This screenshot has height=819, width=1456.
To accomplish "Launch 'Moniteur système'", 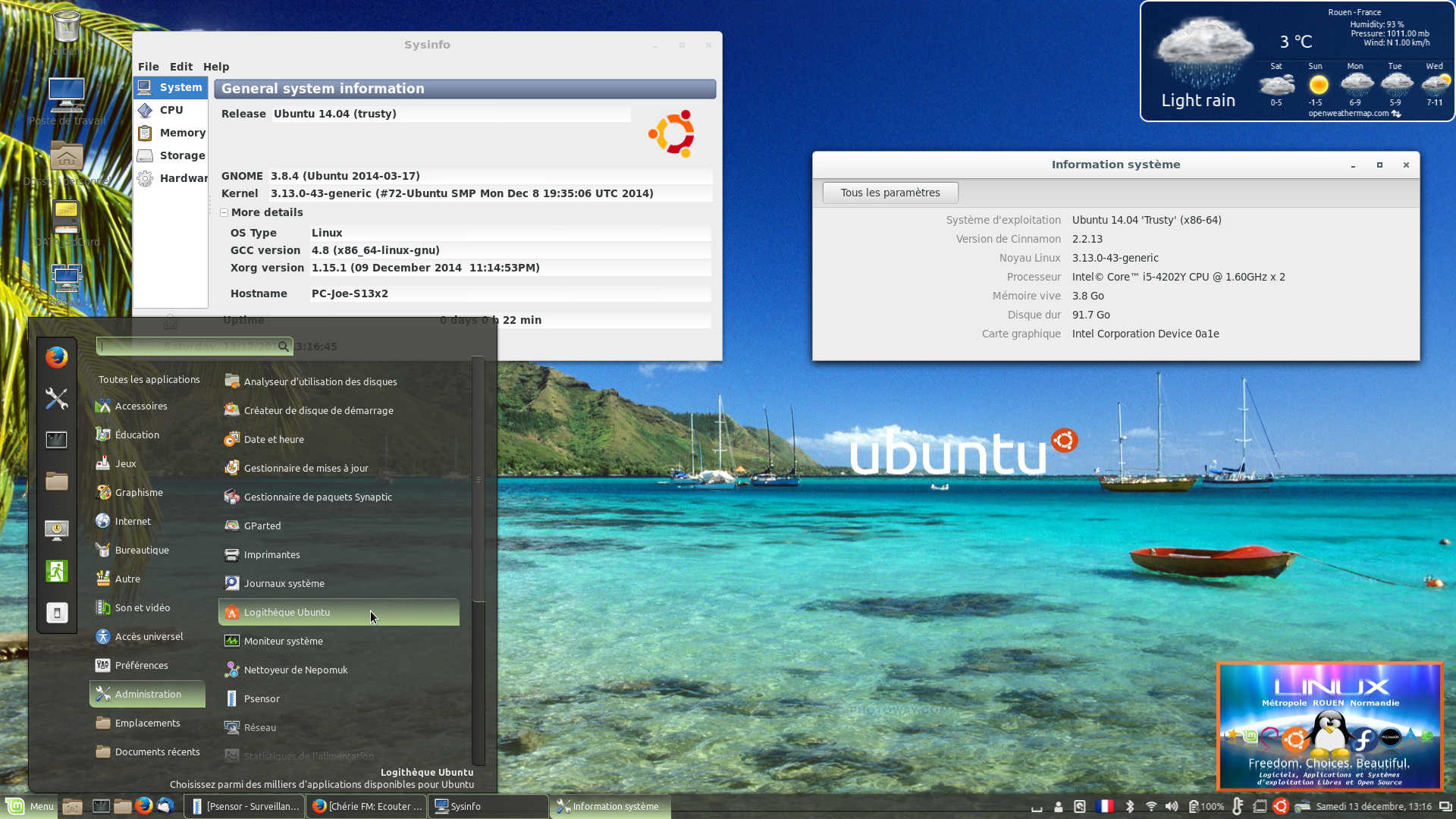I will coord(339,642).
